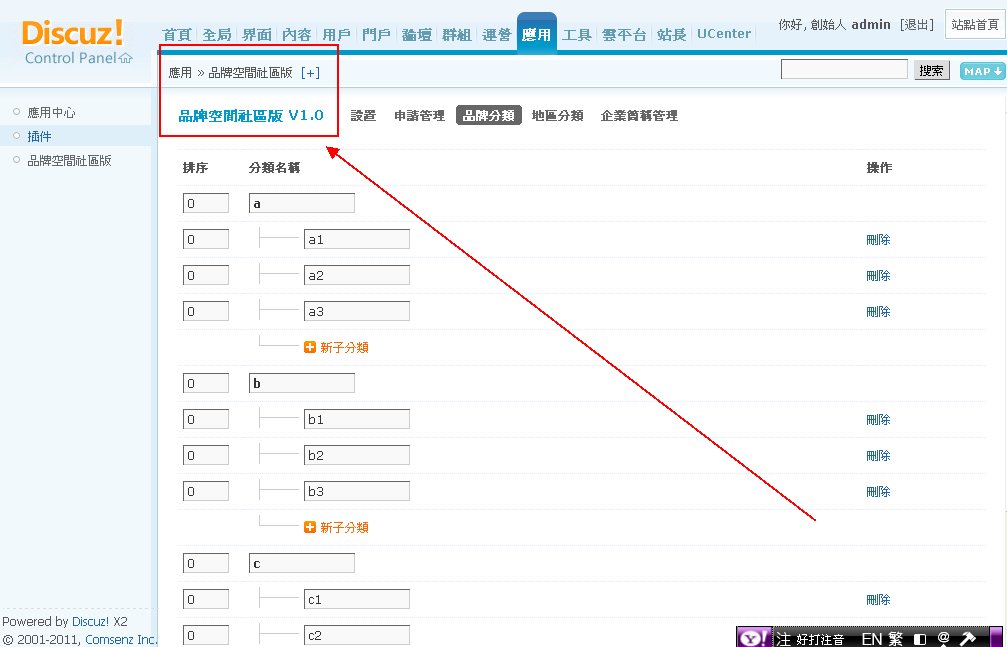This screenshot has height=647, width=1007.
Task: Click the Yahoo input method icon in the taskbar
Action: [753, 638]
